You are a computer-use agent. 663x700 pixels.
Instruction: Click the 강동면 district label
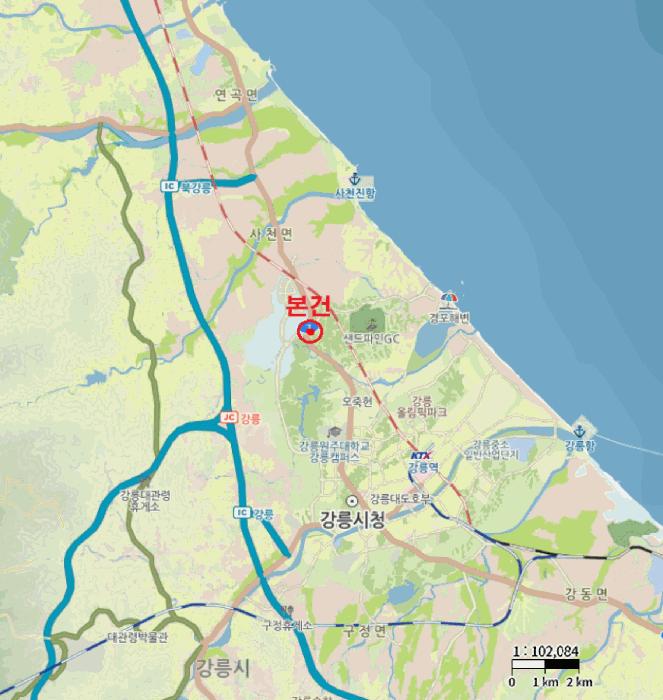[x=586, y=594]
